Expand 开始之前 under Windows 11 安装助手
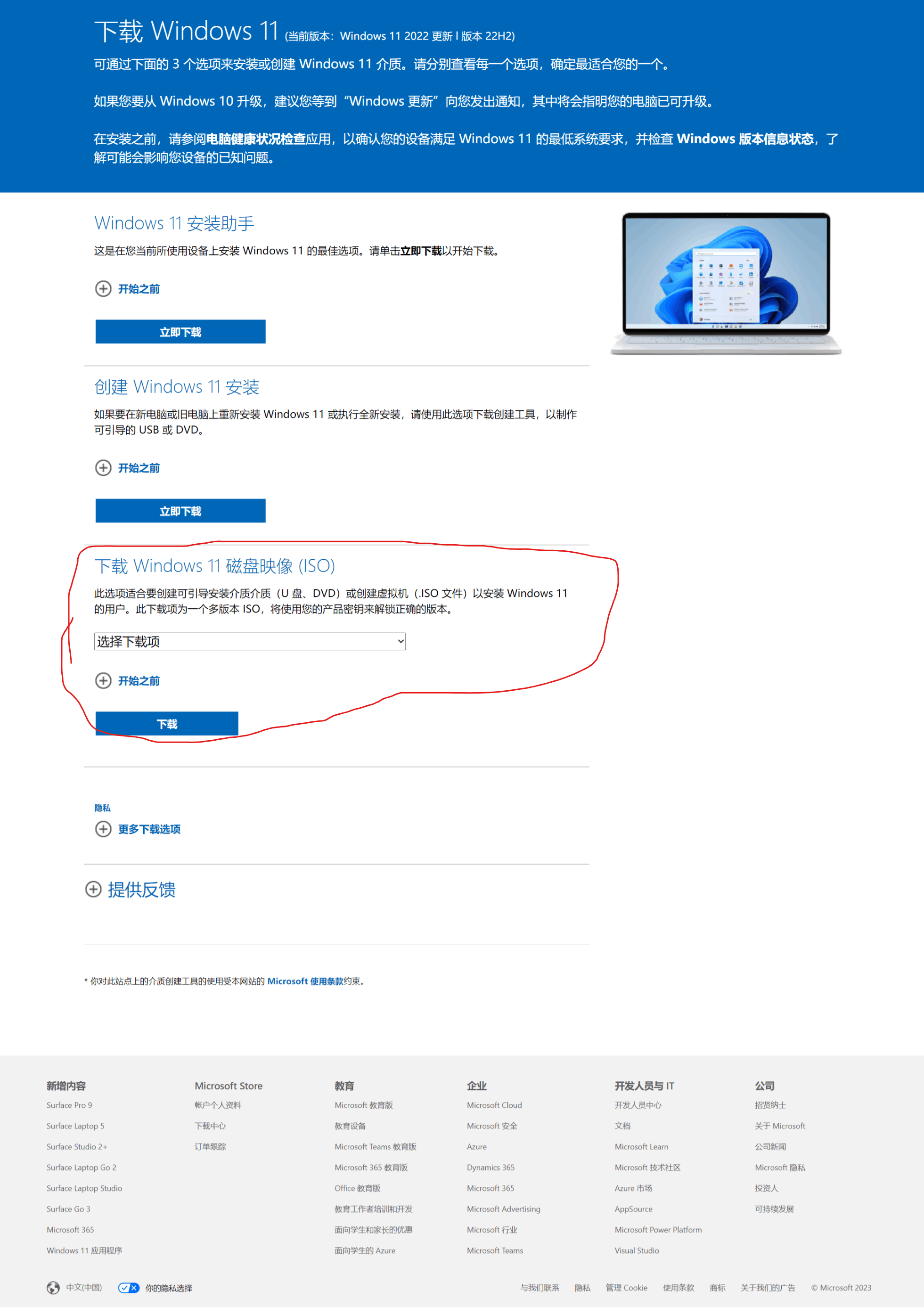 tap(139, 289)
